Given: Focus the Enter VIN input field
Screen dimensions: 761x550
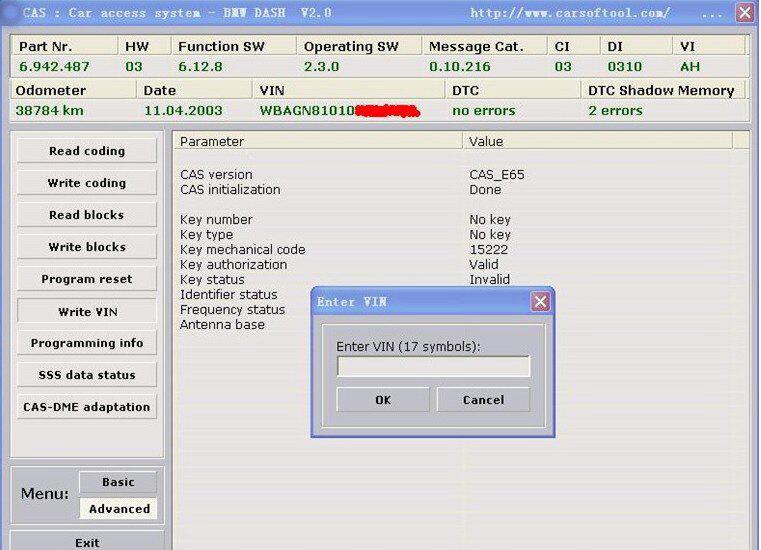Looking at the screenshot, I should click(x=433, y=367).
